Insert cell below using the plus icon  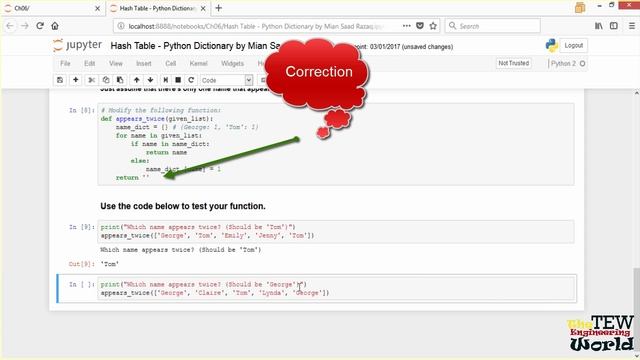76,80
